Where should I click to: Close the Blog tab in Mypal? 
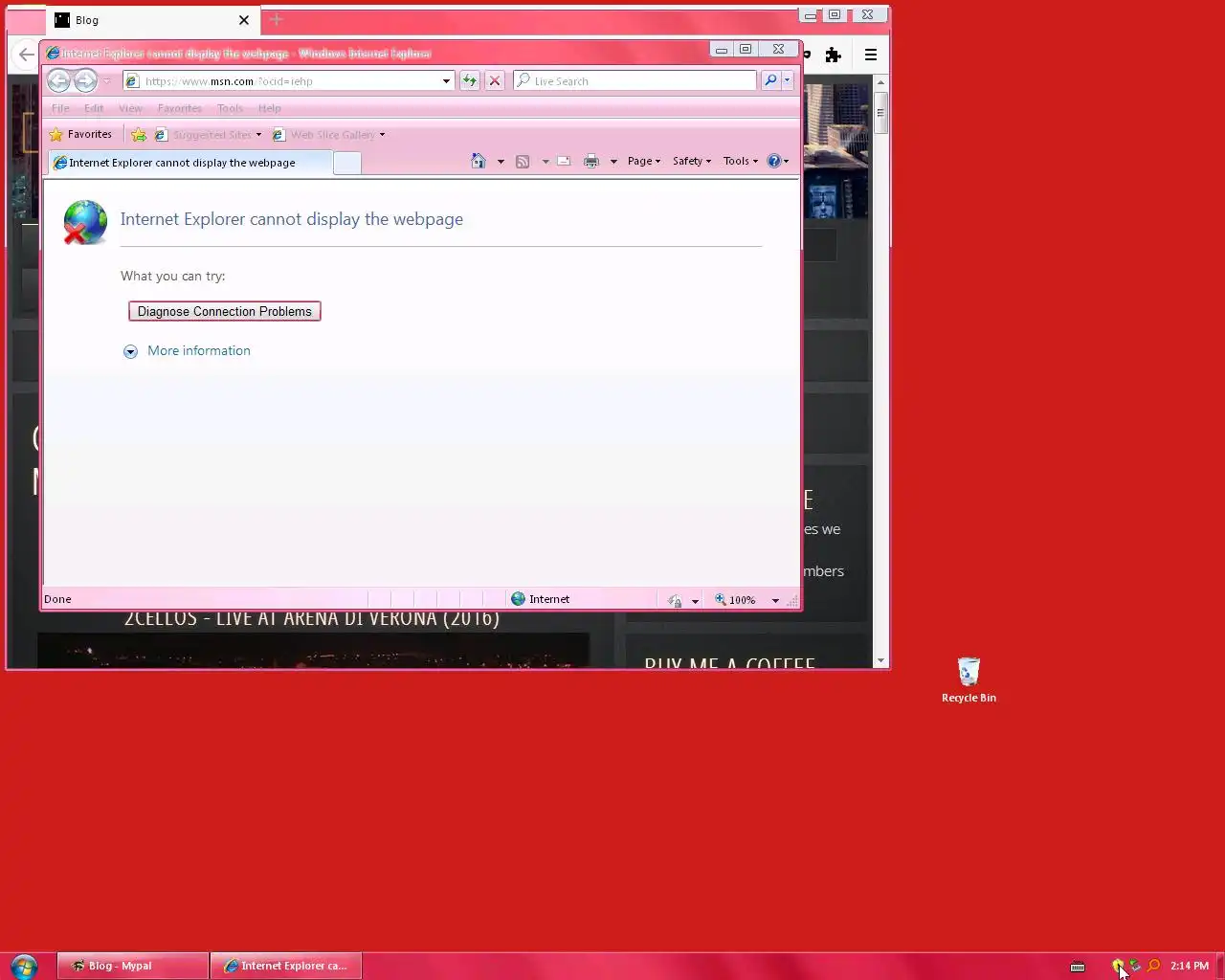(x=244, y=20)
